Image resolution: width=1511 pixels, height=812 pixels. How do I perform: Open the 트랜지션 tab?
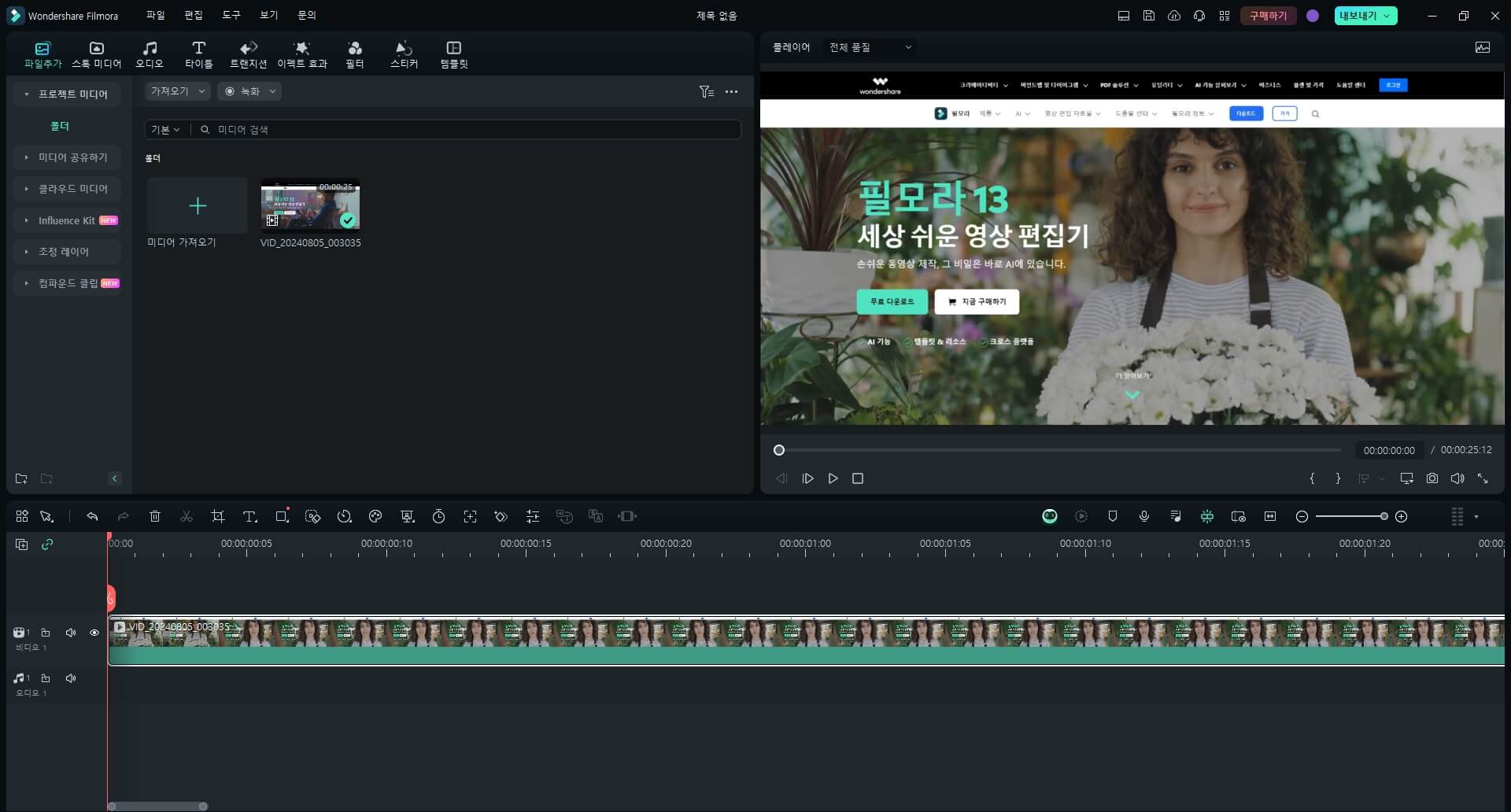coord(248,54)
